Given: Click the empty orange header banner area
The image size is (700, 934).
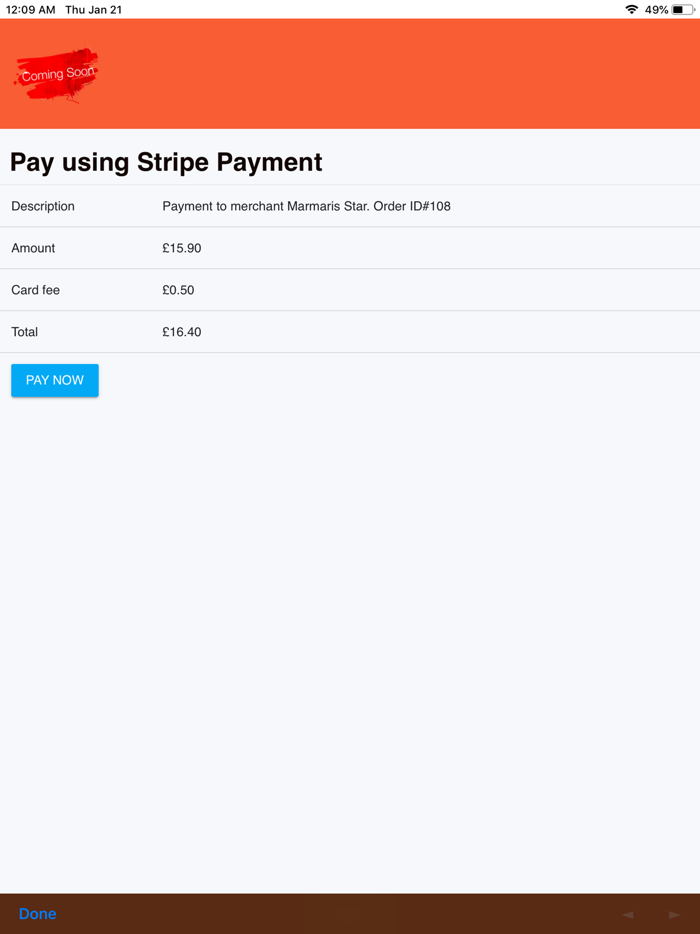Looking at the screenshot, I should 400,74.
